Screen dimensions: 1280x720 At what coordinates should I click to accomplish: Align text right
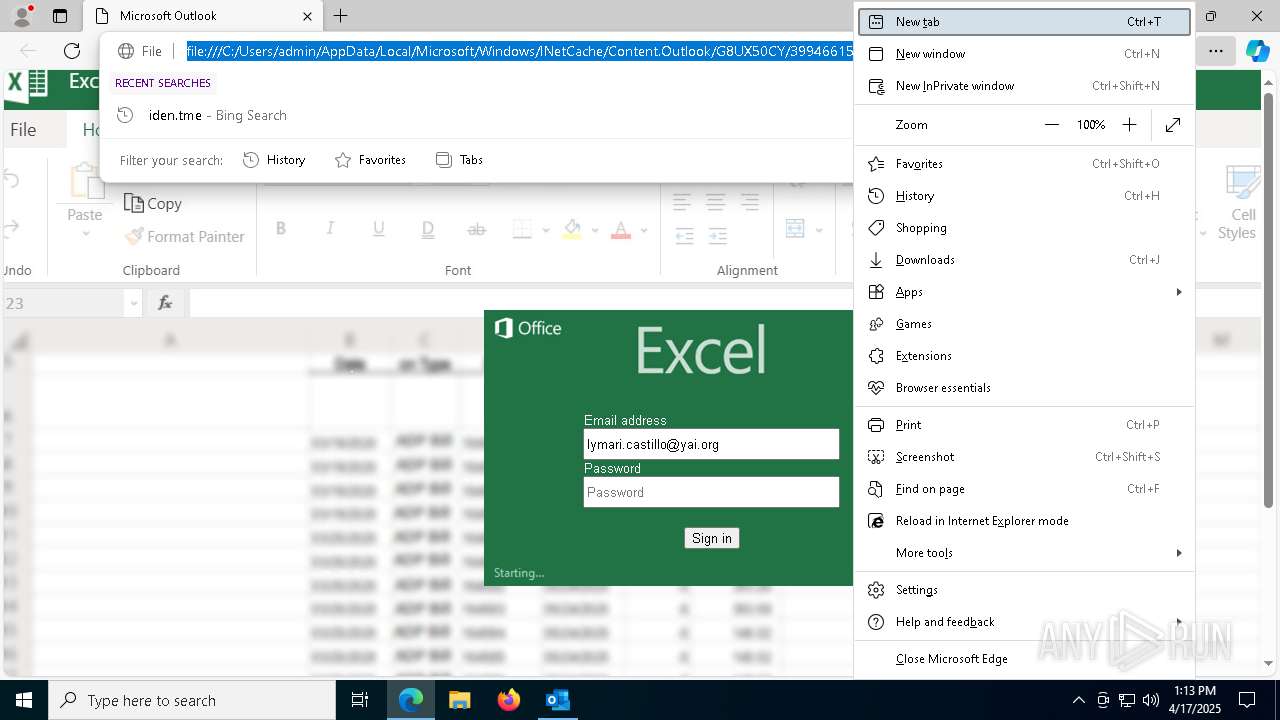pos(750,203)
